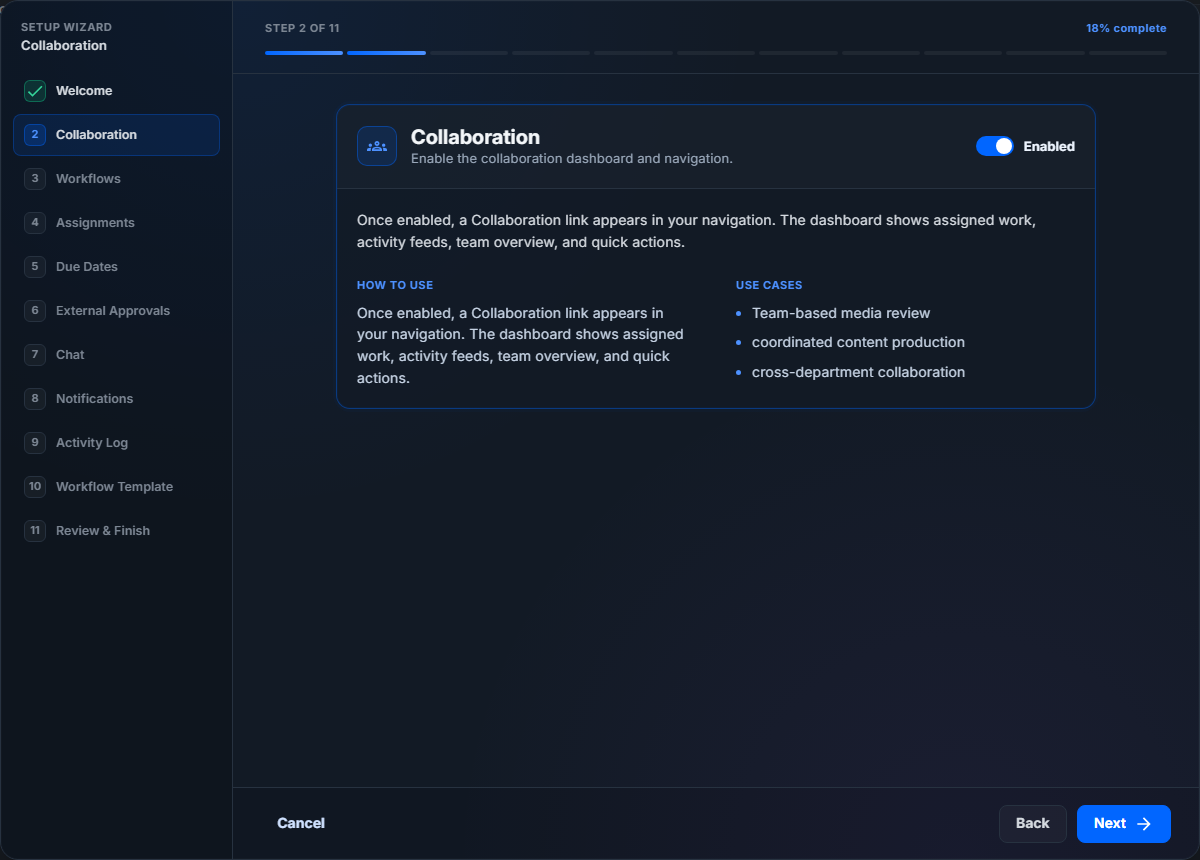The height and width of the screenshot is (860, 1200).
Task: Click the 'USE CASES' heading
Action: click(x=769, y=285)
